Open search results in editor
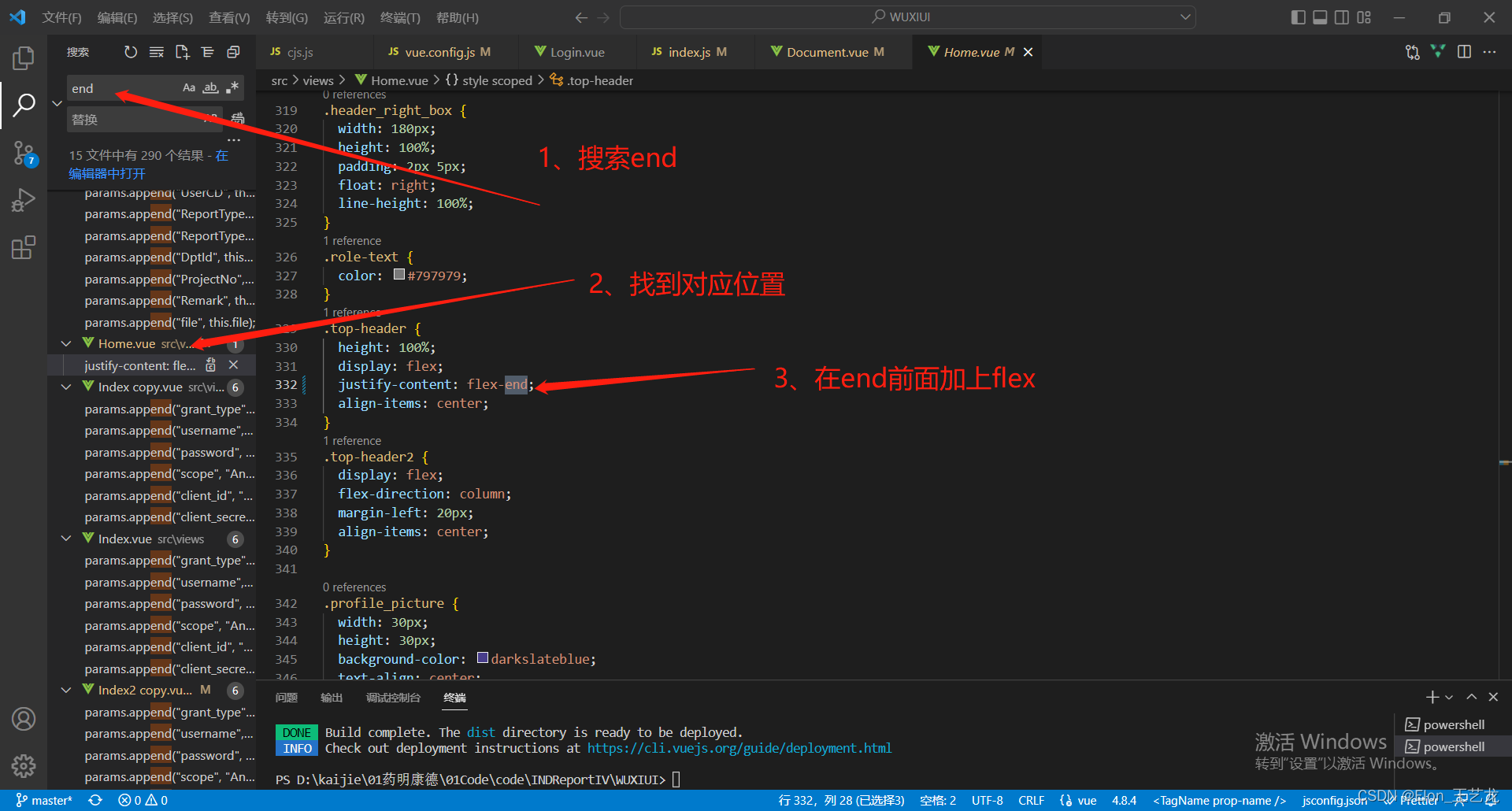The width and height of the screenshot is (1512, 811). coord(182,52)
